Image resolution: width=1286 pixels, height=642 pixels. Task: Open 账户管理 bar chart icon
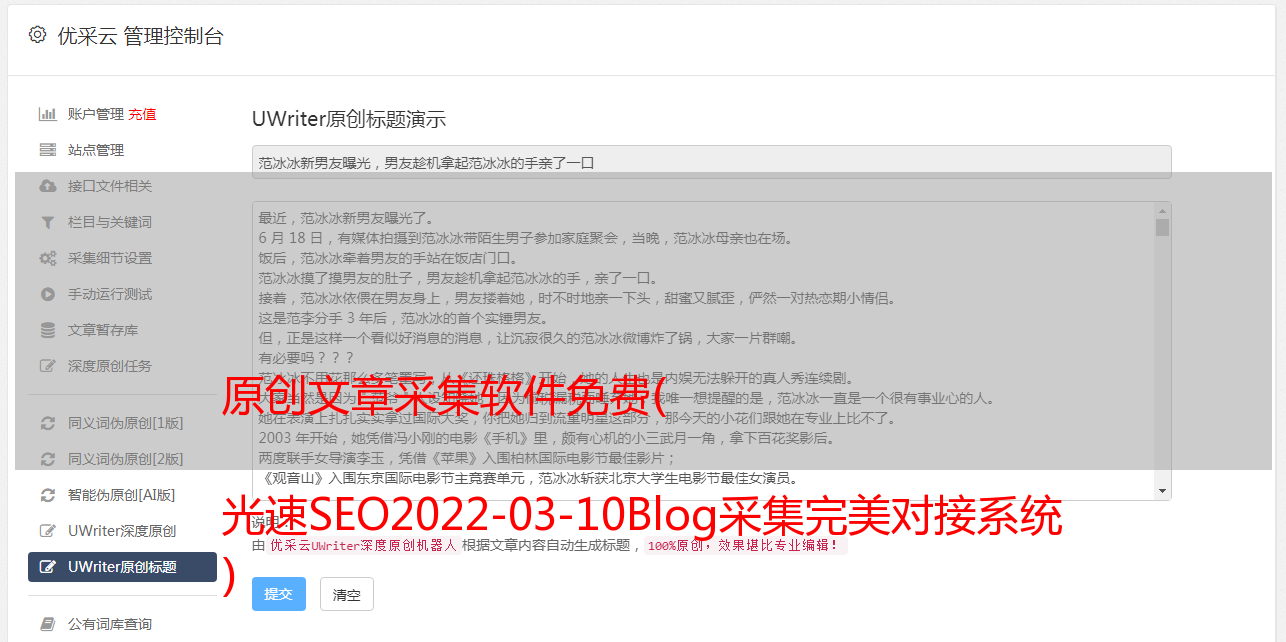(x=47, y=114)
